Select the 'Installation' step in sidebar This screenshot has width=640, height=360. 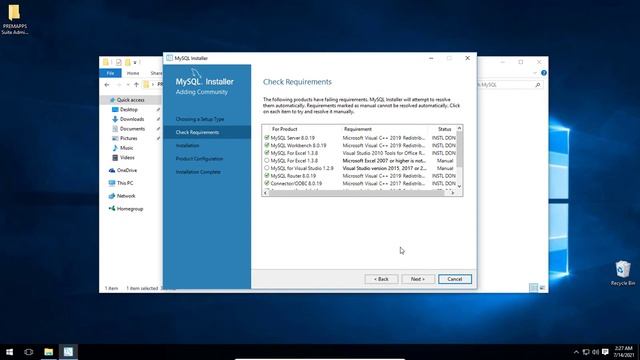coord(187,146)
